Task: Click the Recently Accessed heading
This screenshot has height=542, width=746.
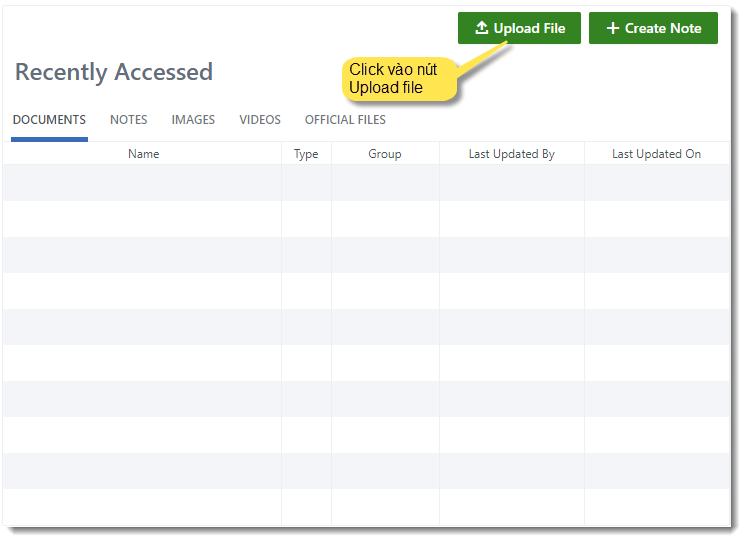Action: (x=114, y=72)
